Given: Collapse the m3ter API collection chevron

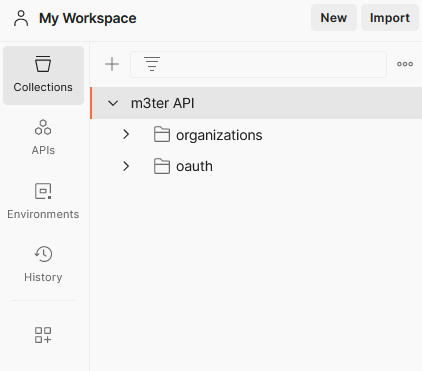Looking at the screenshot, I should click(113, 103).
